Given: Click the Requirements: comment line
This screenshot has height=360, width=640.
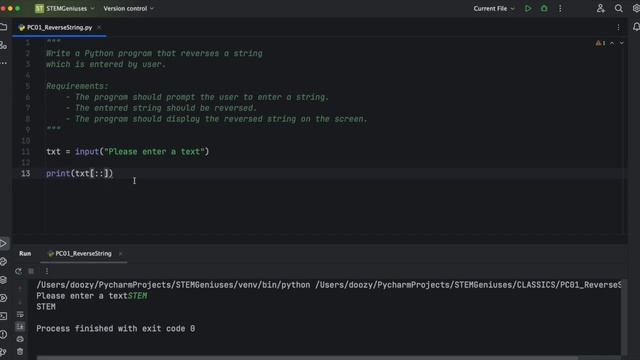Looking at the screenshot, I should (x=77, y=86).
